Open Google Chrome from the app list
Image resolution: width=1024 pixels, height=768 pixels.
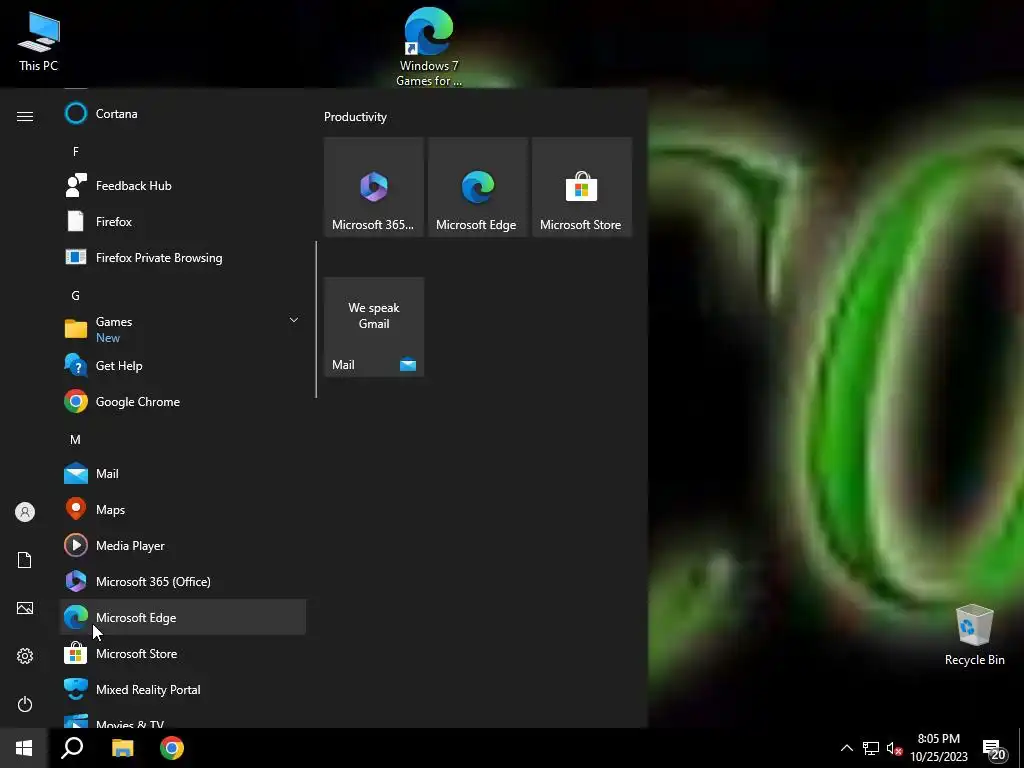coord(183,402)
